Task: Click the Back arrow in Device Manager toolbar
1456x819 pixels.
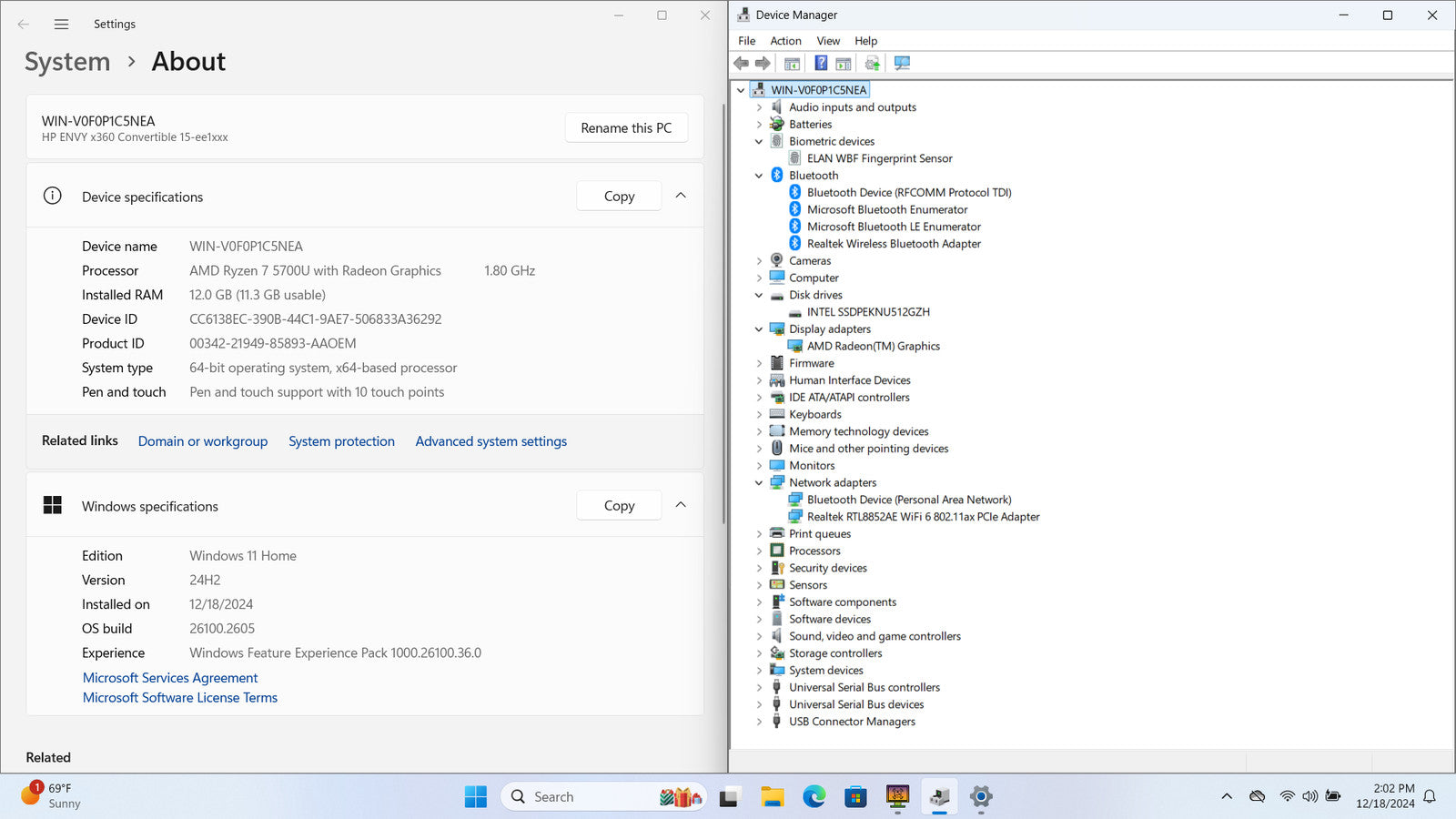Action: pos(741,63)
